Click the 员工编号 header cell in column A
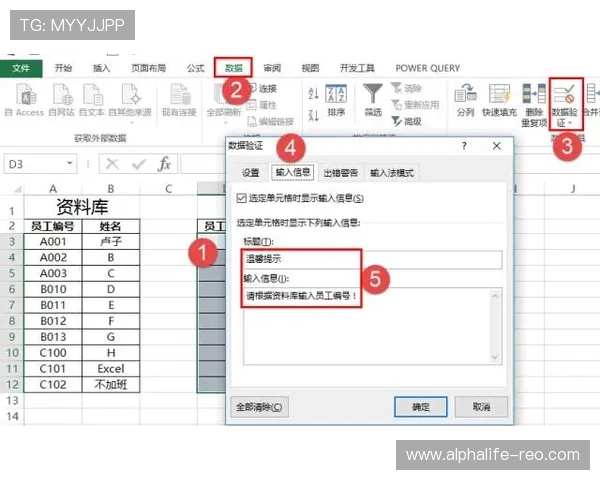 53,226
